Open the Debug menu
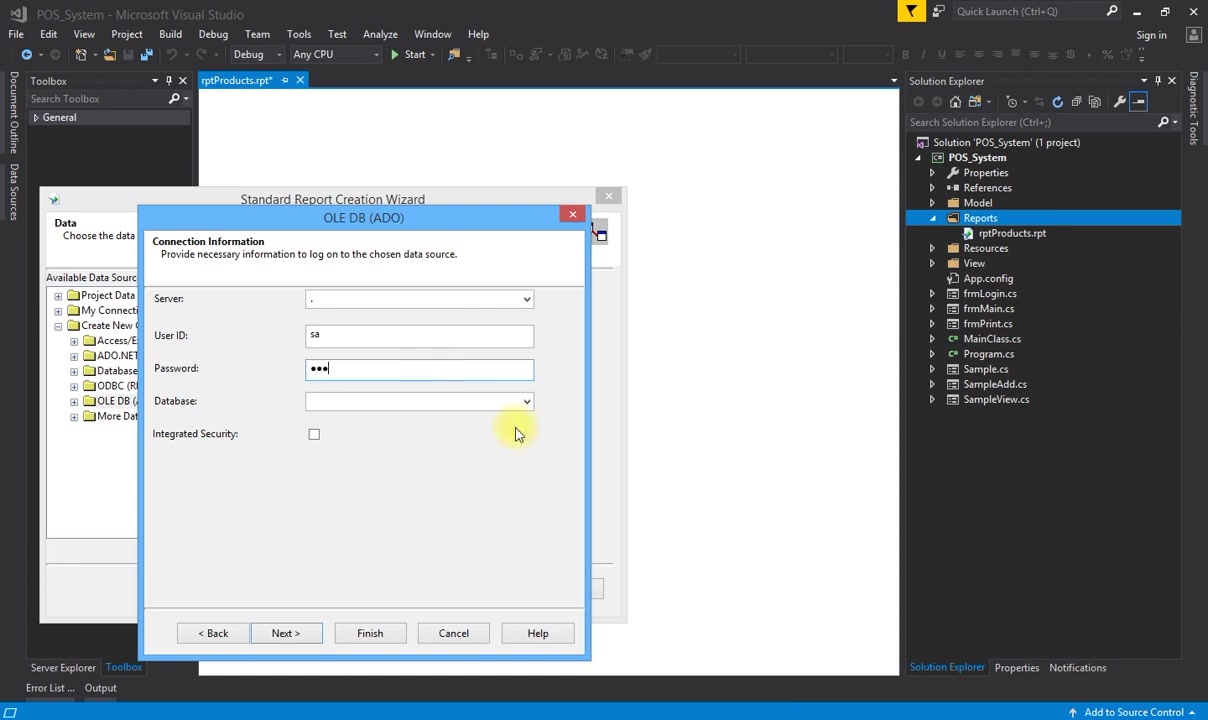Image resolution: width=1208 pixels, height=720 pixels. [x=213, y=34]
